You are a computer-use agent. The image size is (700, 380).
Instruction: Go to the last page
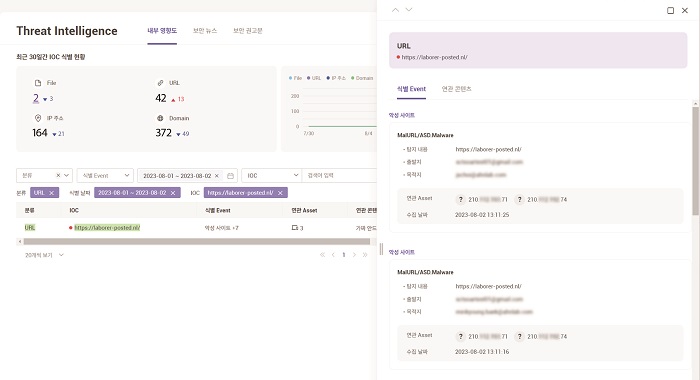pyautogui.click(x=365, y=255)
